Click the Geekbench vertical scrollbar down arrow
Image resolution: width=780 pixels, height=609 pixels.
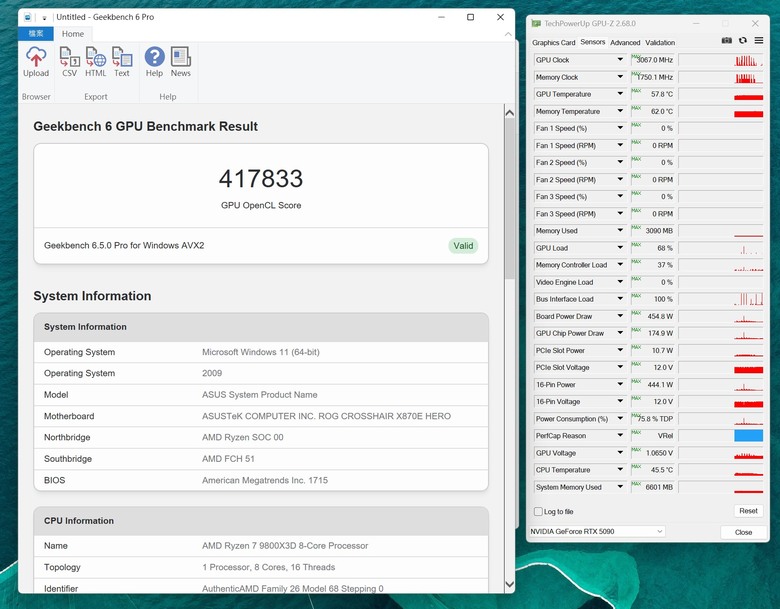(x=509, y=585)
